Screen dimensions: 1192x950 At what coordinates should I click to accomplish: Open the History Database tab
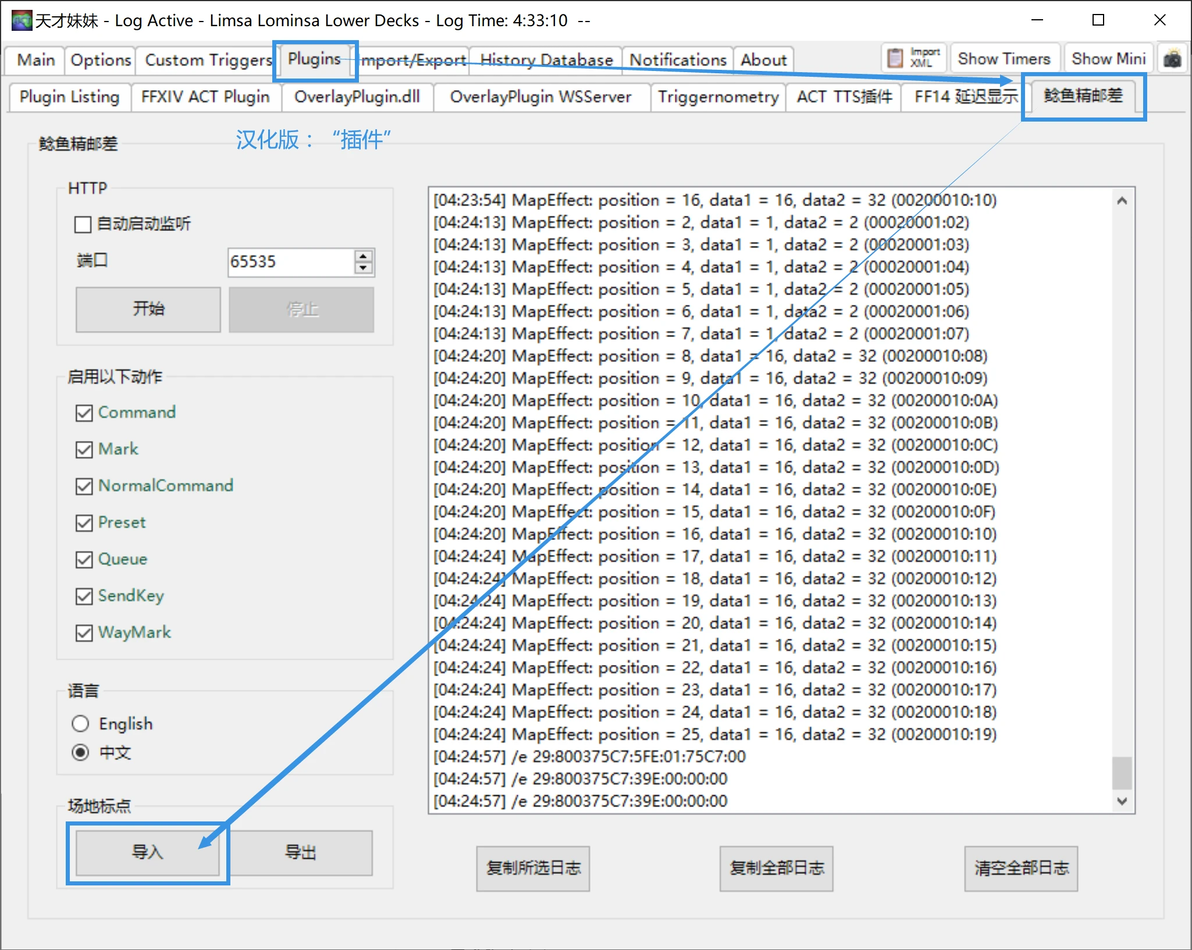click(546, 59)
